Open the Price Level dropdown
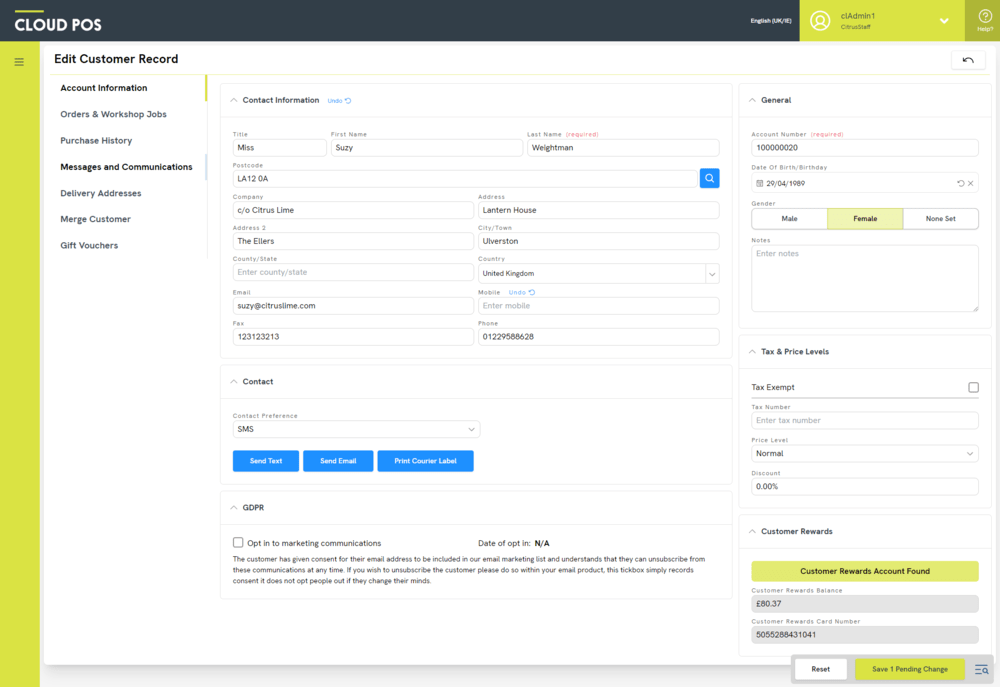Screen dimensions: 1000x687 point(865,454)
